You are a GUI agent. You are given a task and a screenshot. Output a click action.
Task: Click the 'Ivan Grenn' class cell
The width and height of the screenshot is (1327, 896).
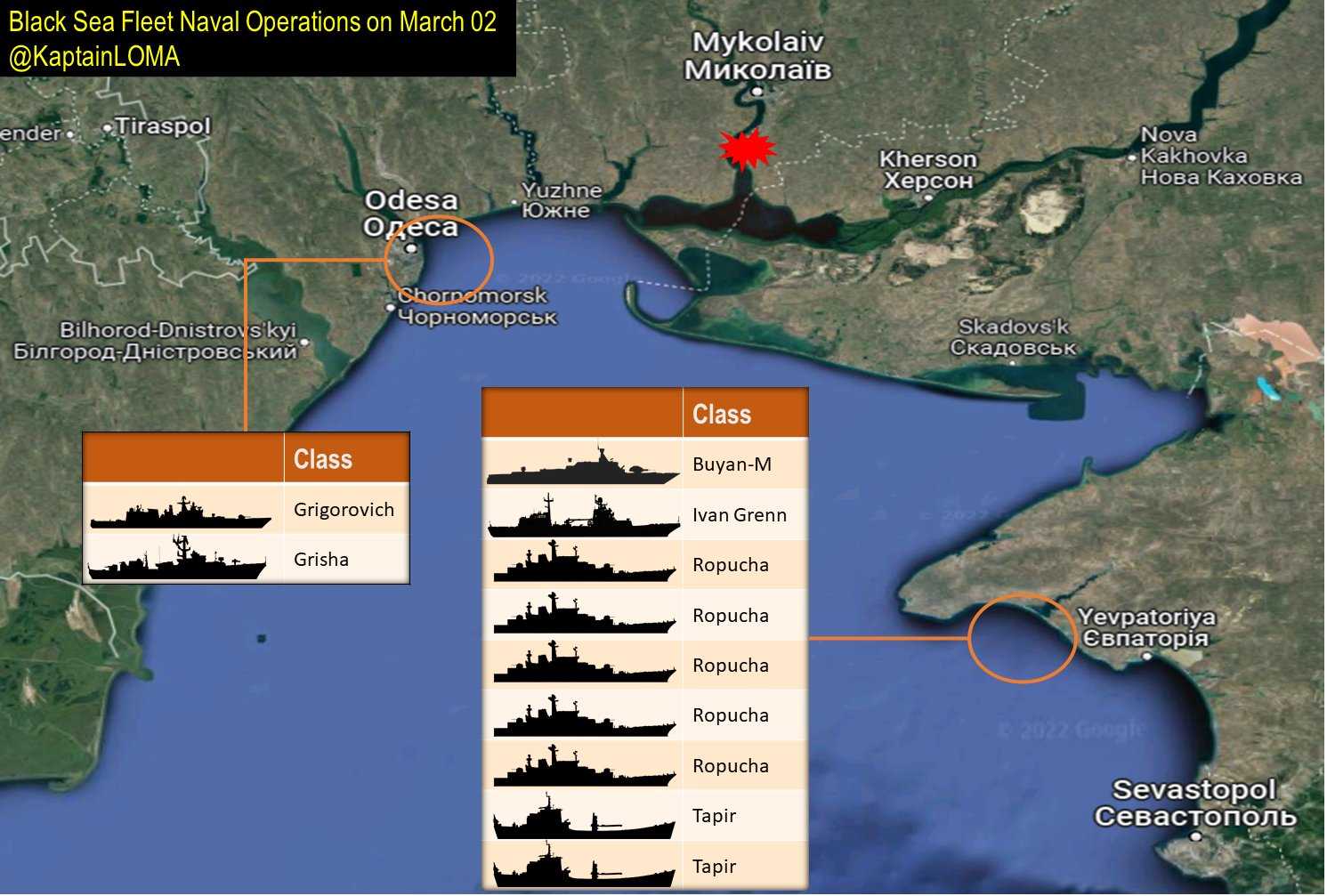(745, 514)
